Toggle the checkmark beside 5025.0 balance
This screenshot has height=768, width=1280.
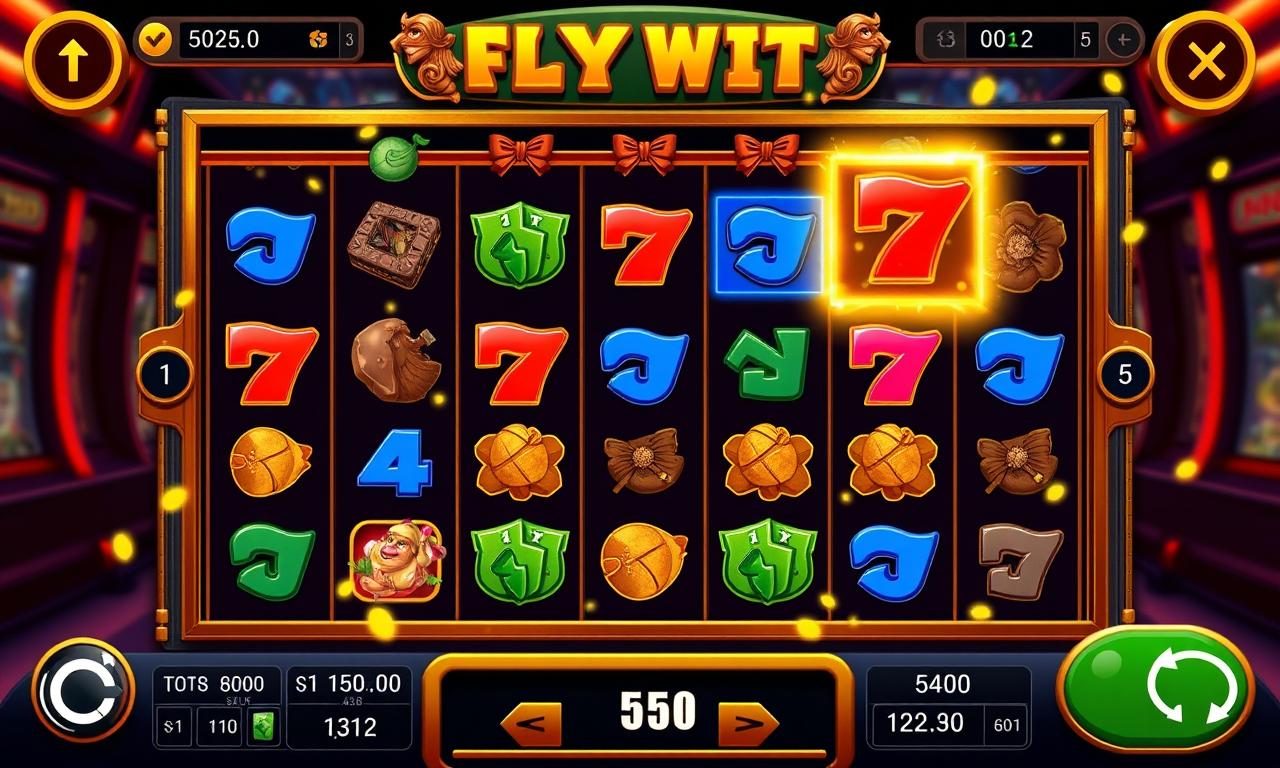tap(156, 40)
